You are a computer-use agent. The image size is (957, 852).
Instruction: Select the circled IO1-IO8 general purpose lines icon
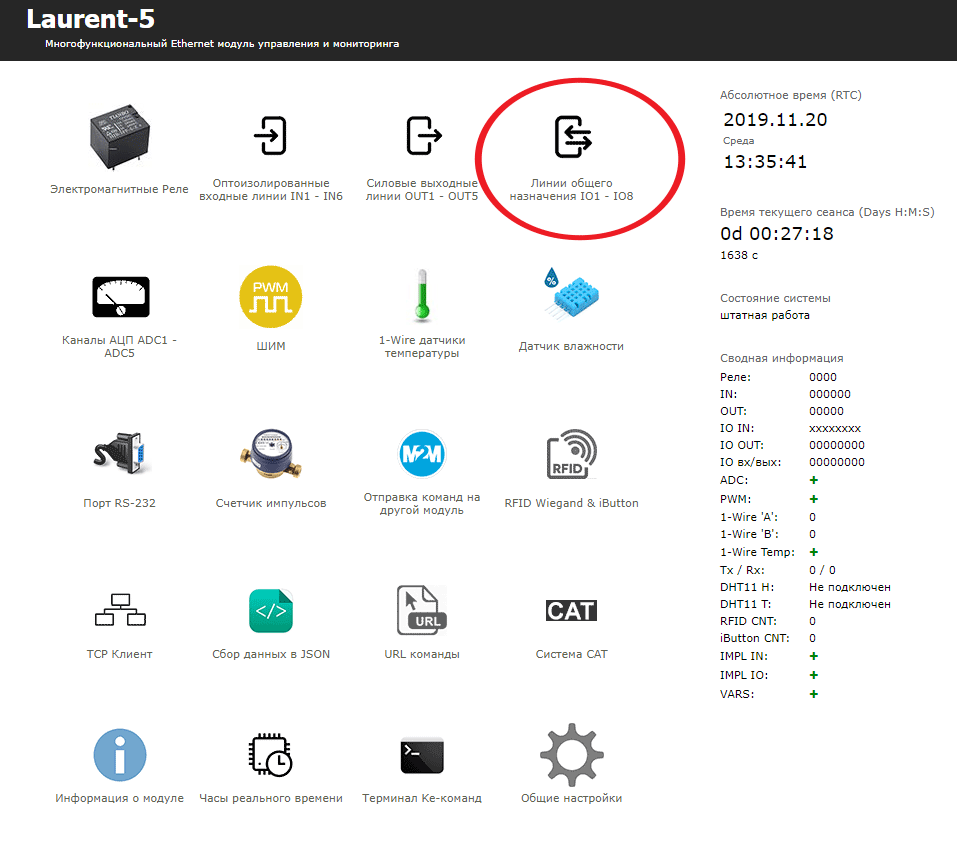click(x=573, y=138)
